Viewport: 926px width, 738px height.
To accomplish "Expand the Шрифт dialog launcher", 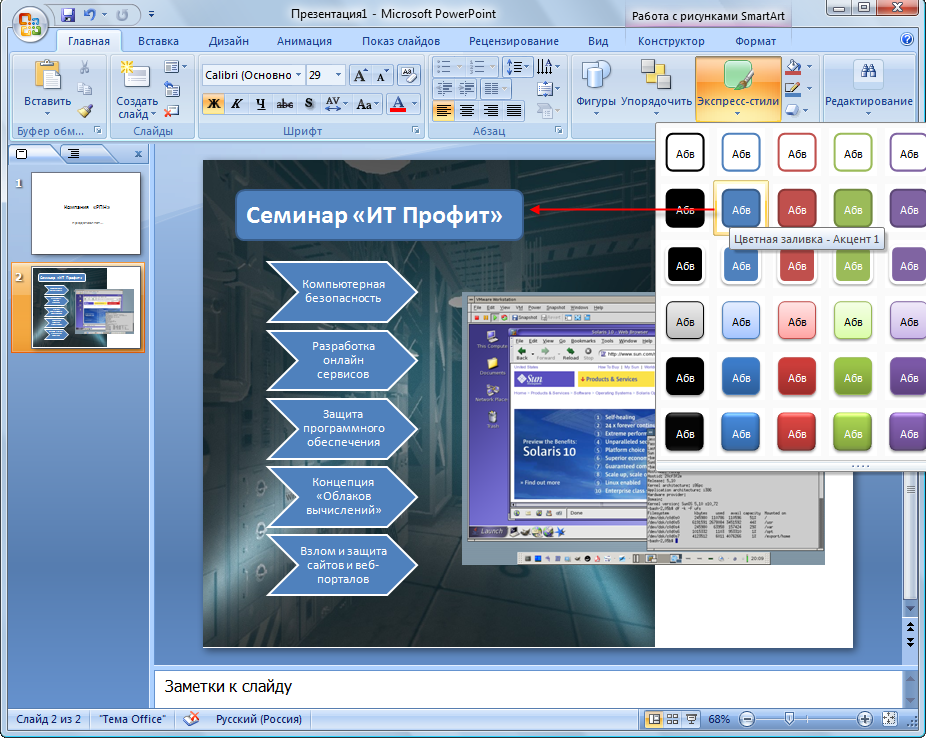I will pyautogui.click(x=416, y=130).
